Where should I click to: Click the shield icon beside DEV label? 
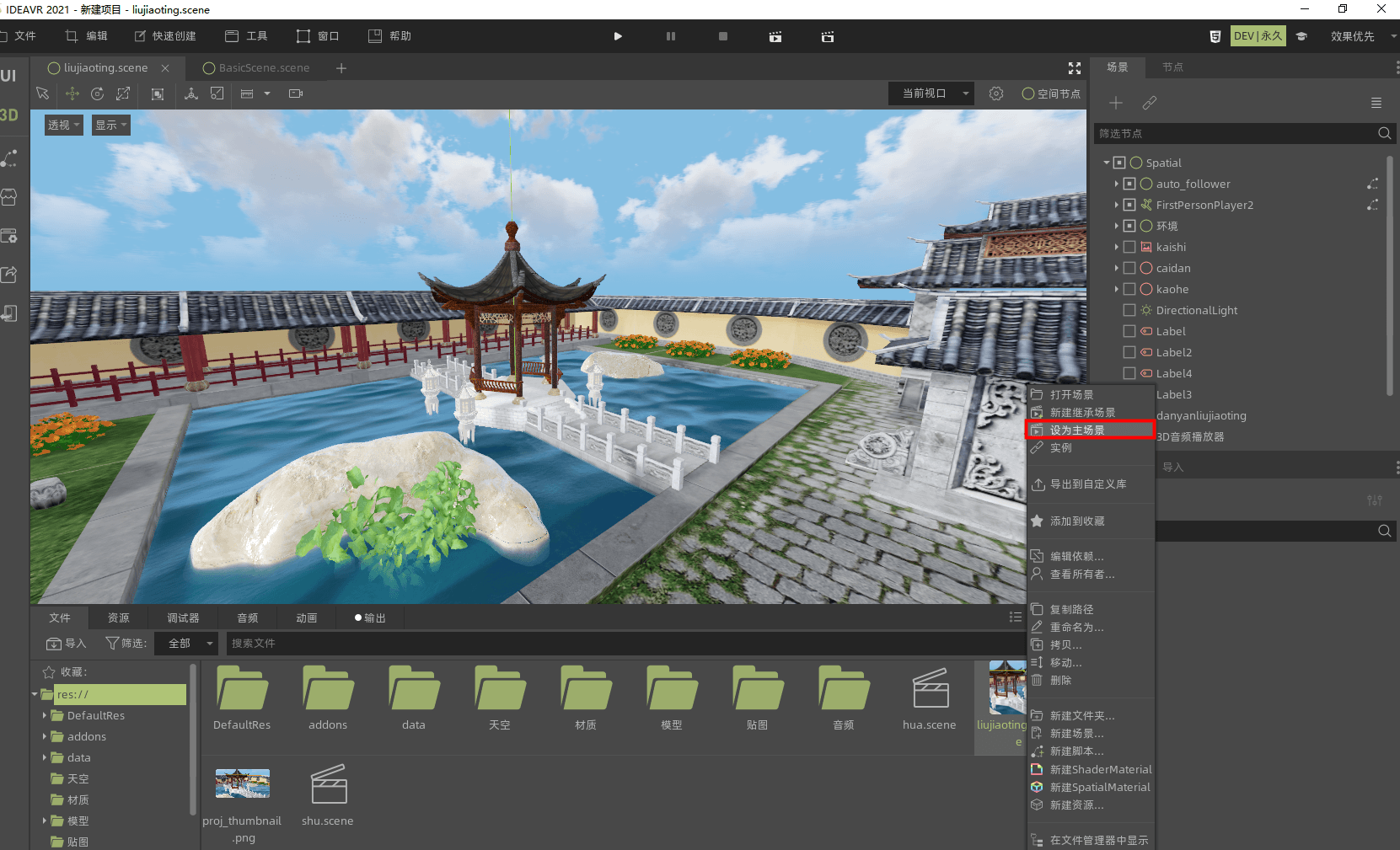[1215, 36]
